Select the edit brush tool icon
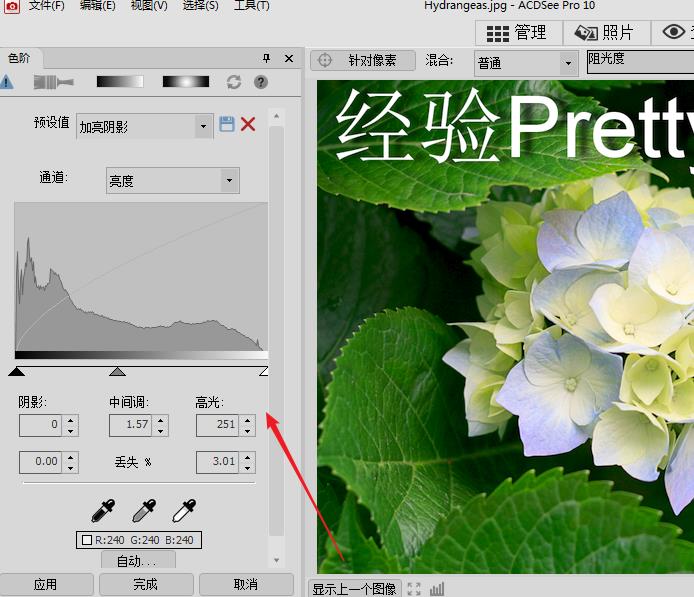The image size is (694, 597). [x=53, y=82]
